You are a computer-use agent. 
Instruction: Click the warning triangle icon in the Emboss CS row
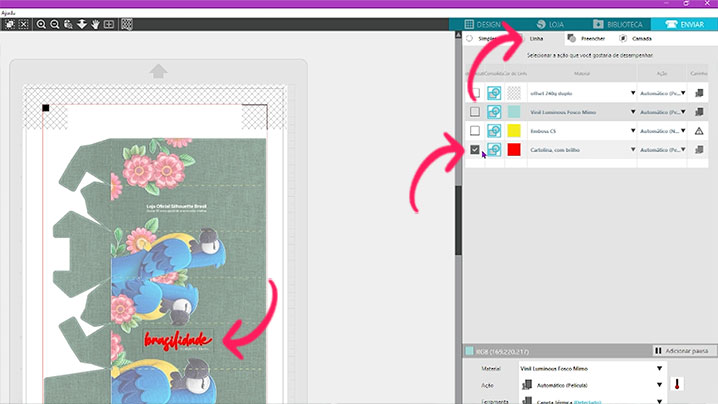tap(699, 131)
